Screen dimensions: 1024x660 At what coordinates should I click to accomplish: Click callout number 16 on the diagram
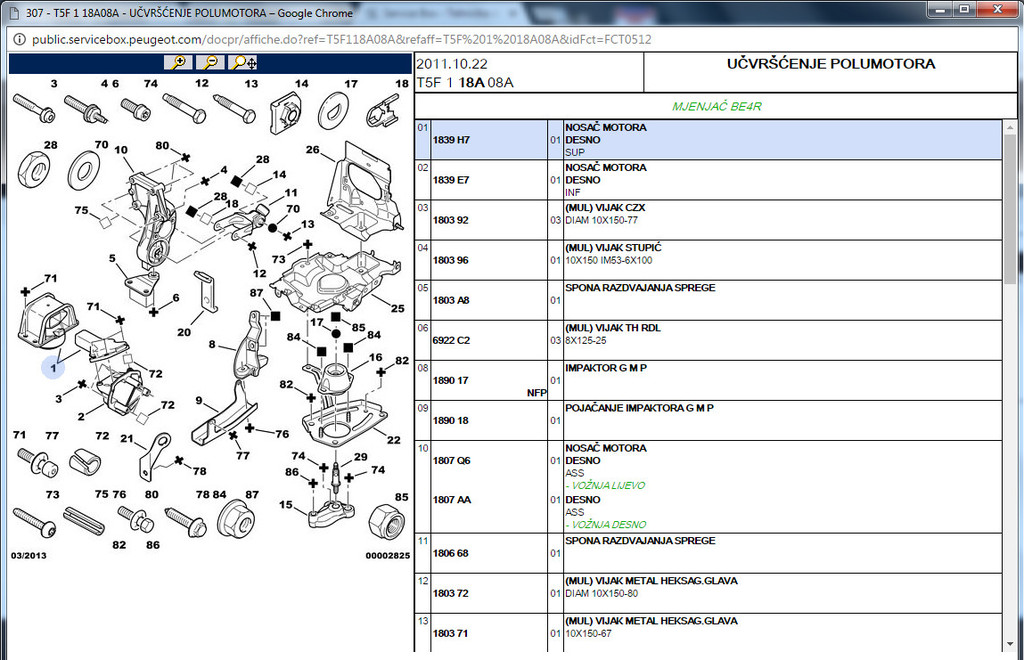pos(376,357)
